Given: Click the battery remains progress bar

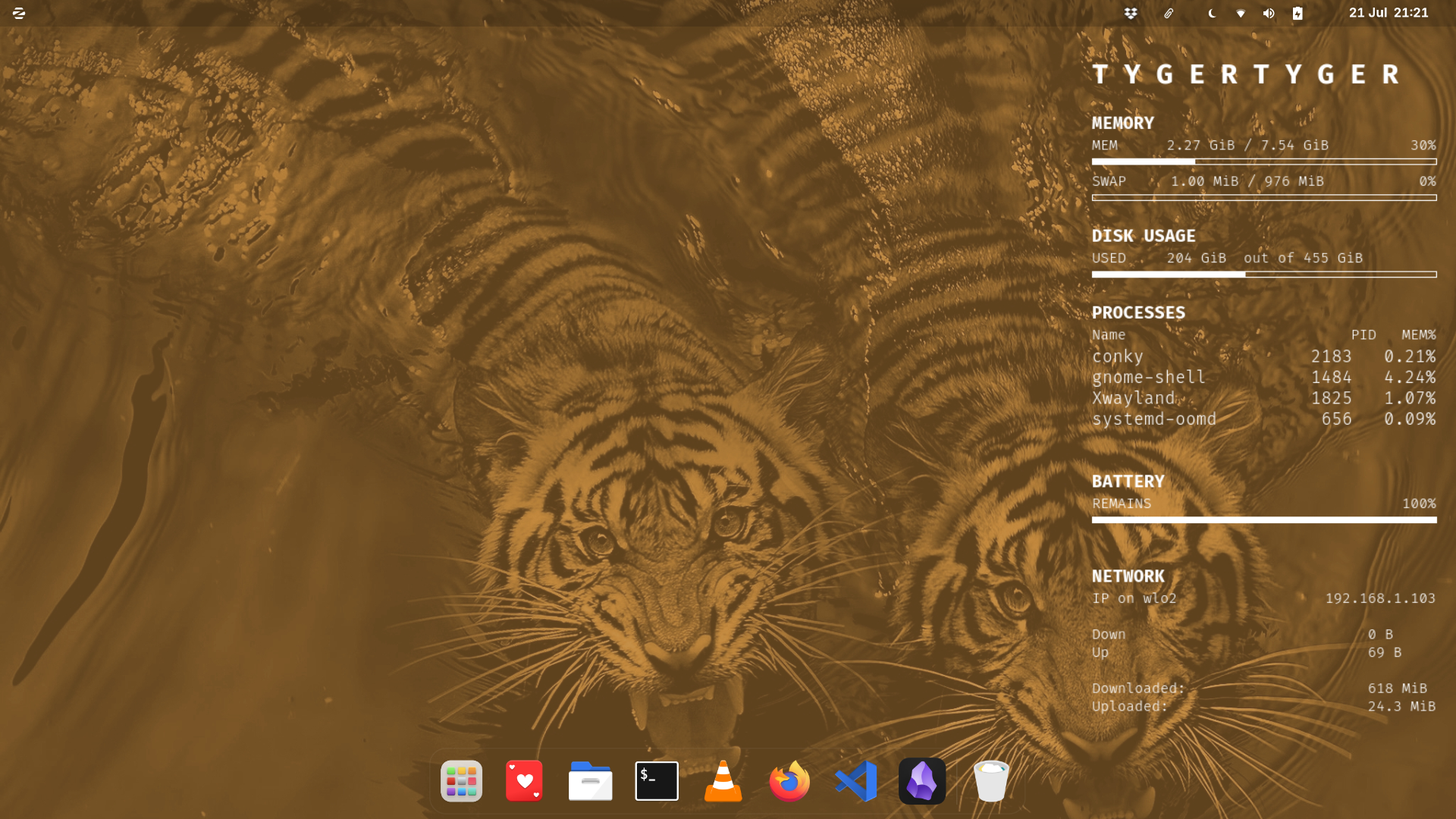Looking at the screenshot, I should coord(1264,520).
